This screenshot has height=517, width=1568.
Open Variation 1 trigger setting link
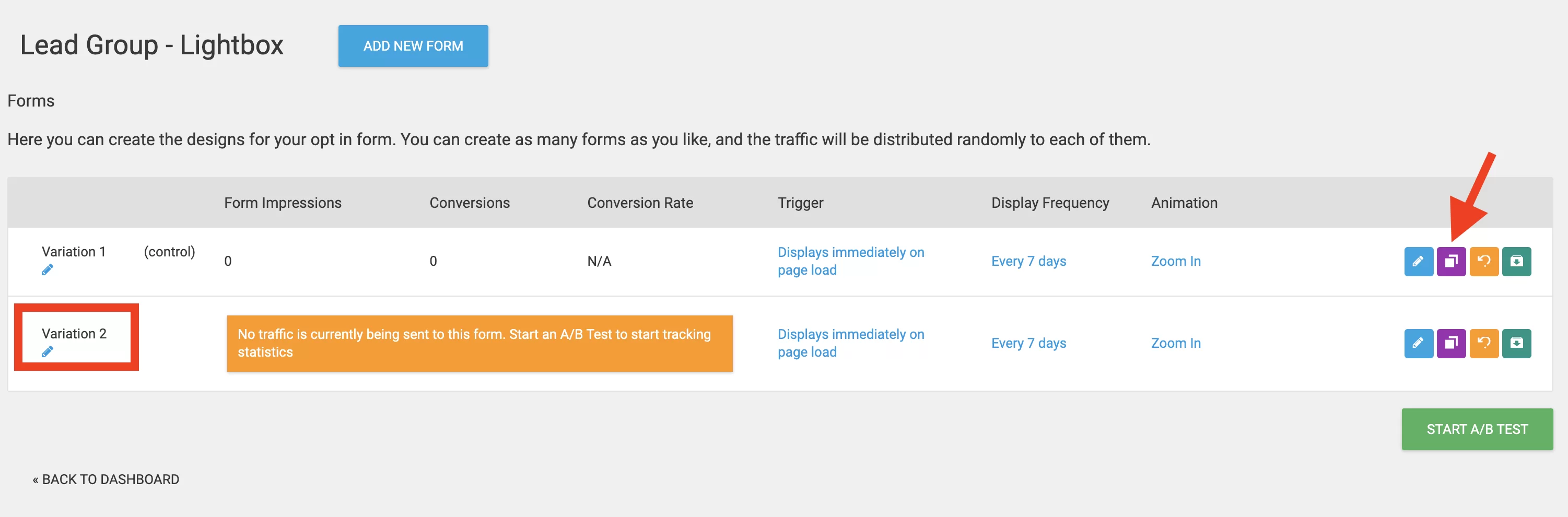[x=850, y=261]
